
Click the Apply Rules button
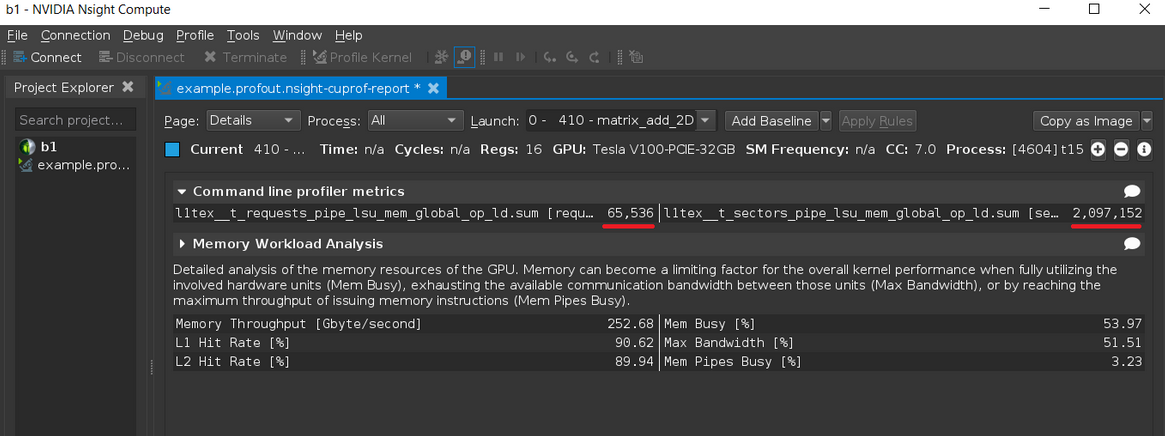877,120
